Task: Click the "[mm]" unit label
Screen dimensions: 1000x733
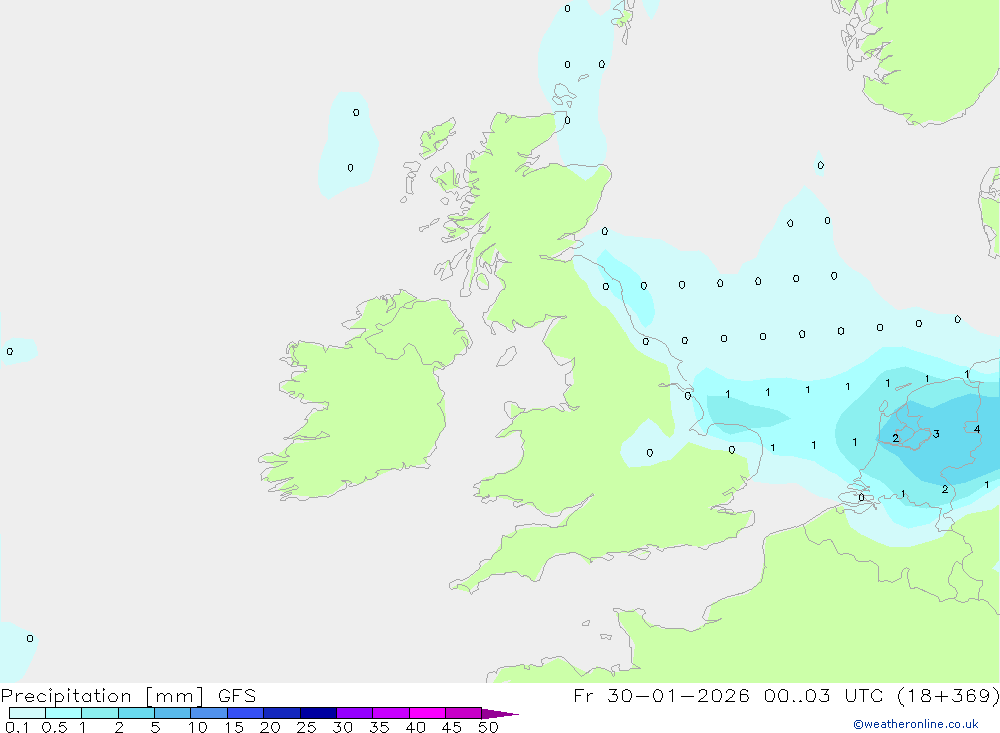Action: [175, 695]
